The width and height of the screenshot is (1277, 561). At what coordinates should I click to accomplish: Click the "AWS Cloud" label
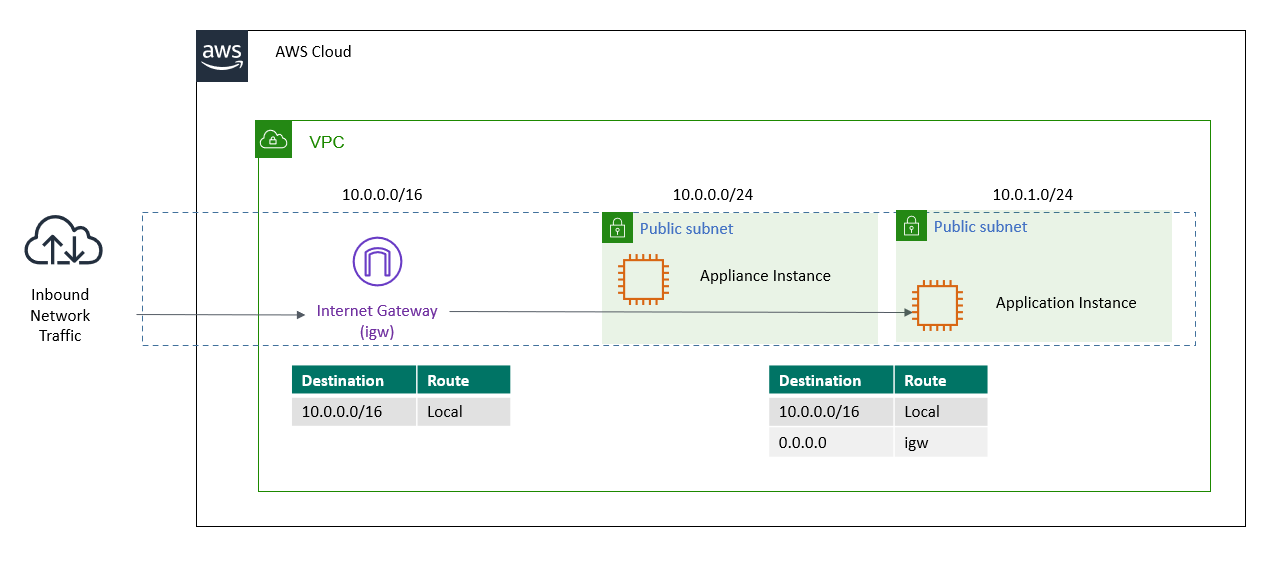click(313, 52)
